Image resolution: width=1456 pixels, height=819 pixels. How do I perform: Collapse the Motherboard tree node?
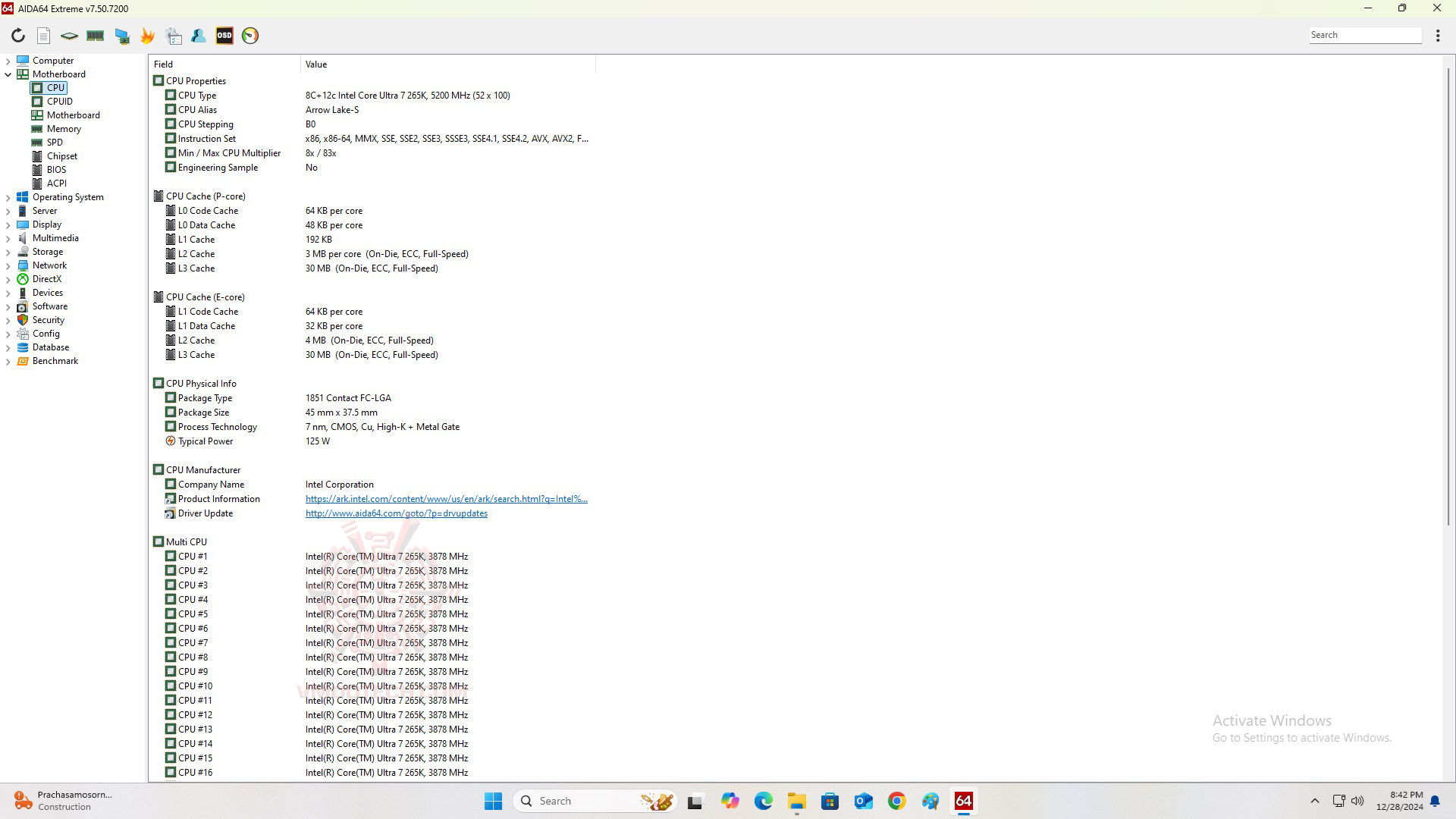pyautogui.click(x=8, y=74)
